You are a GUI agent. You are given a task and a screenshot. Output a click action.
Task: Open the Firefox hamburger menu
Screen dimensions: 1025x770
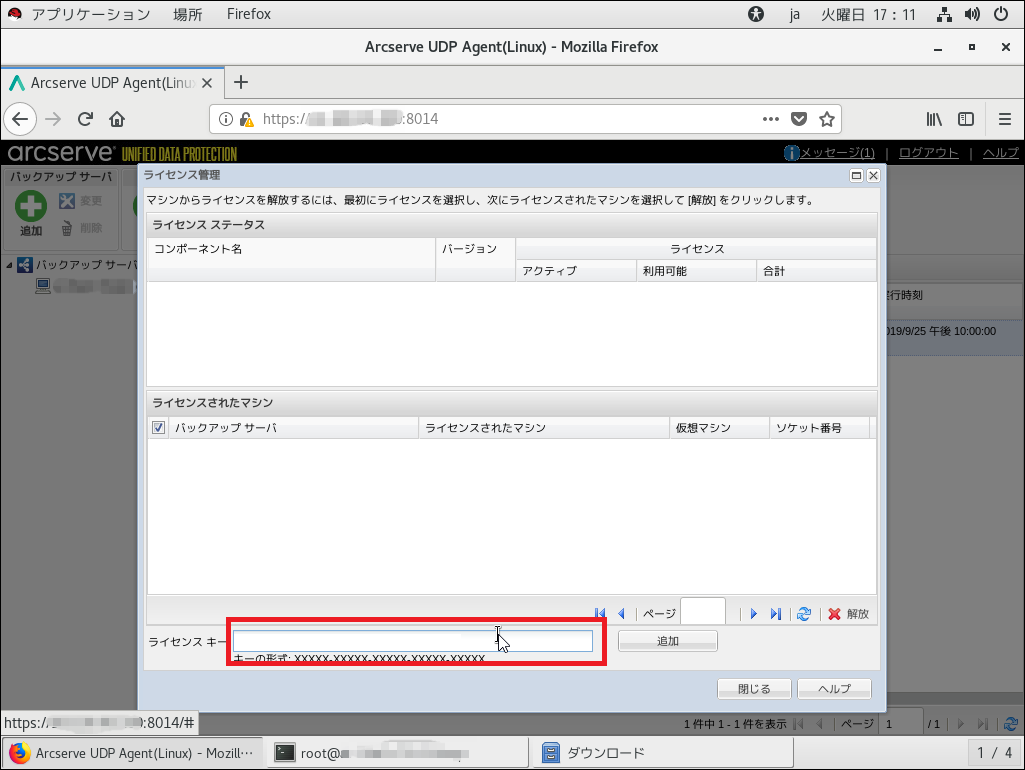coord(1005,119)
